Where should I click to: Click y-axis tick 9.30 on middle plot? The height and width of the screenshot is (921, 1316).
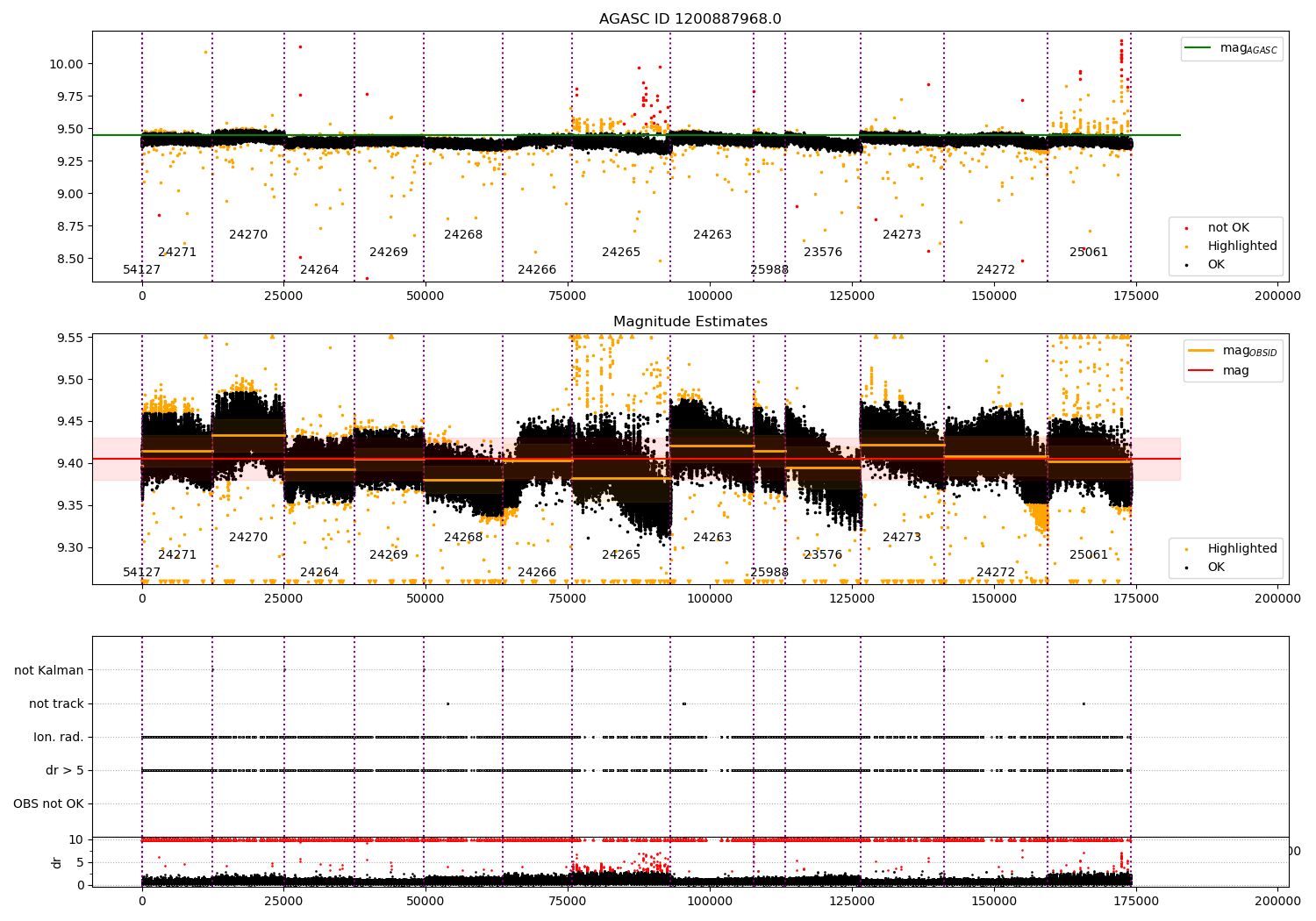point(70,547)
